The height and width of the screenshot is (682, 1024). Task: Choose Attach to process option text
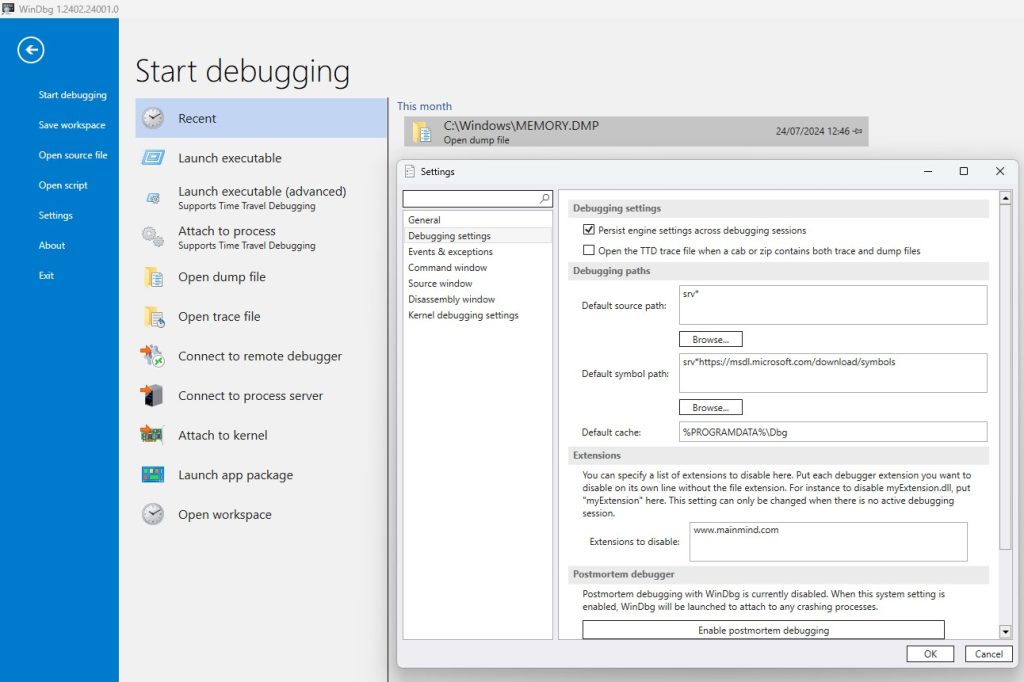click(x=227, y=231)
